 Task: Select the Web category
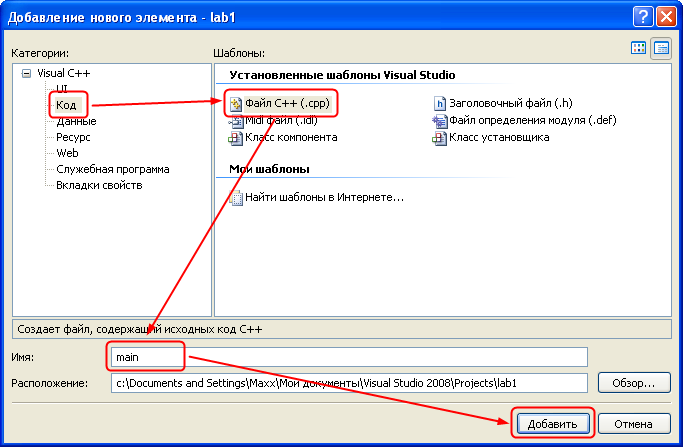(68, 153)
